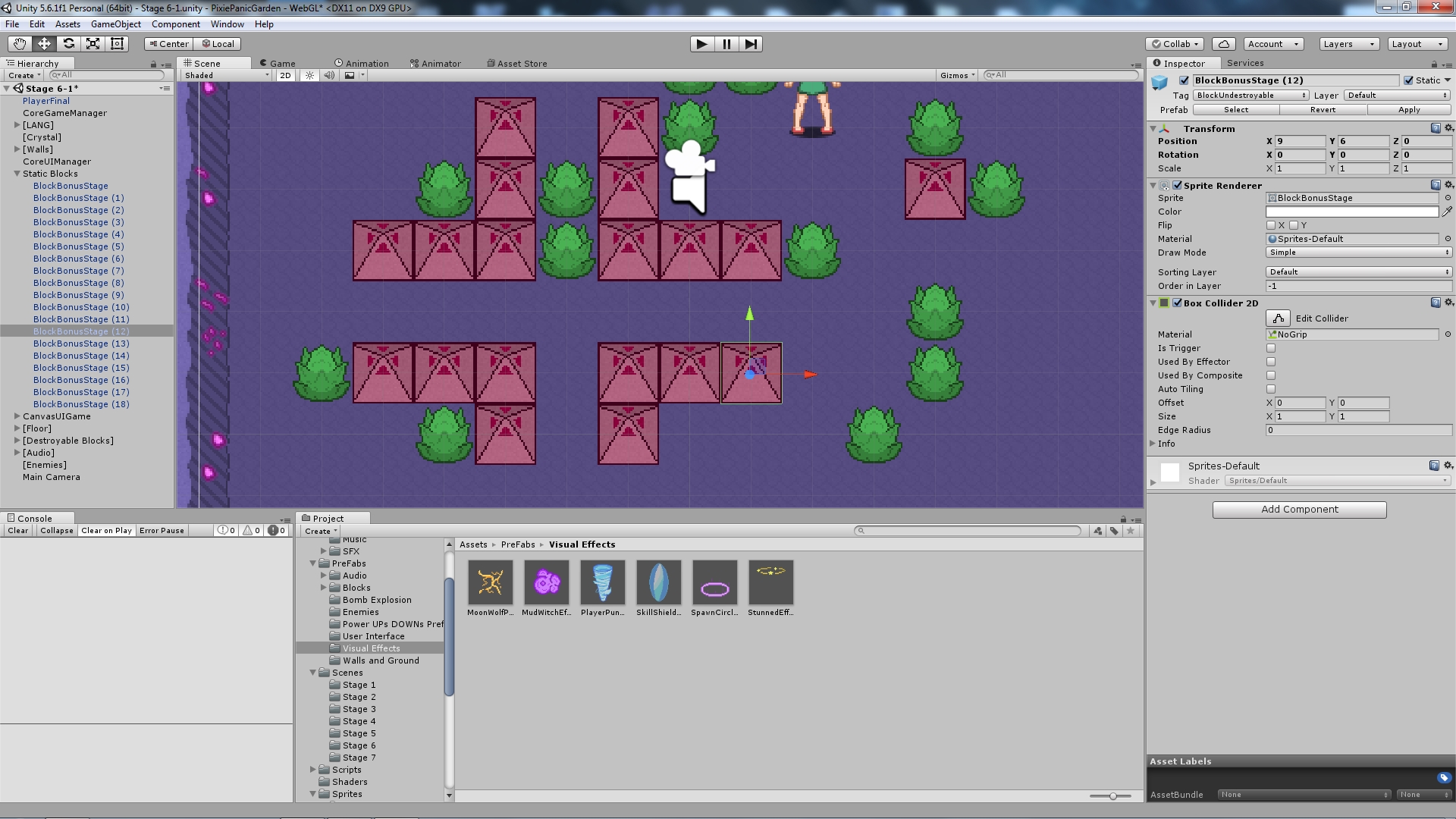Enable Used By Effector checkbox
The height and width of the screenshot is (819, 1456).
click(1271, 362)
